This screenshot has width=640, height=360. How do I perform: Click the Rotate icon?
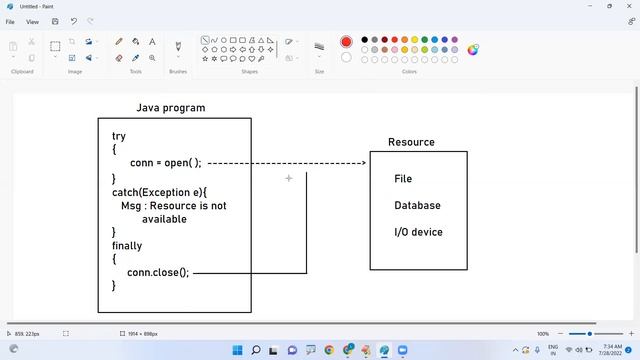88,42
